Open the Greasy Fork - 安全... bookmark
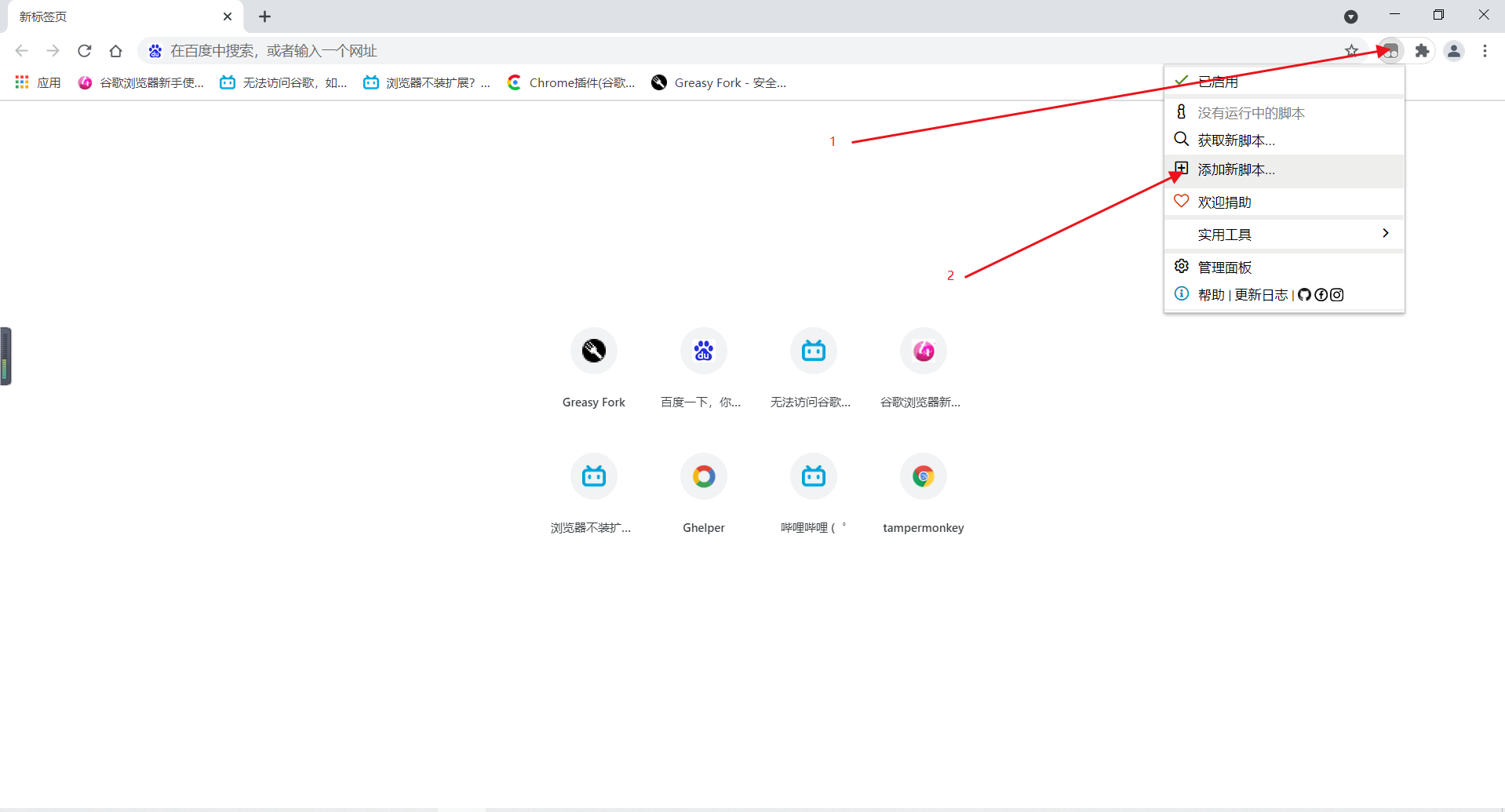Screen dimensions: 1505x812 pyautogui.click(x=719, y=82)
